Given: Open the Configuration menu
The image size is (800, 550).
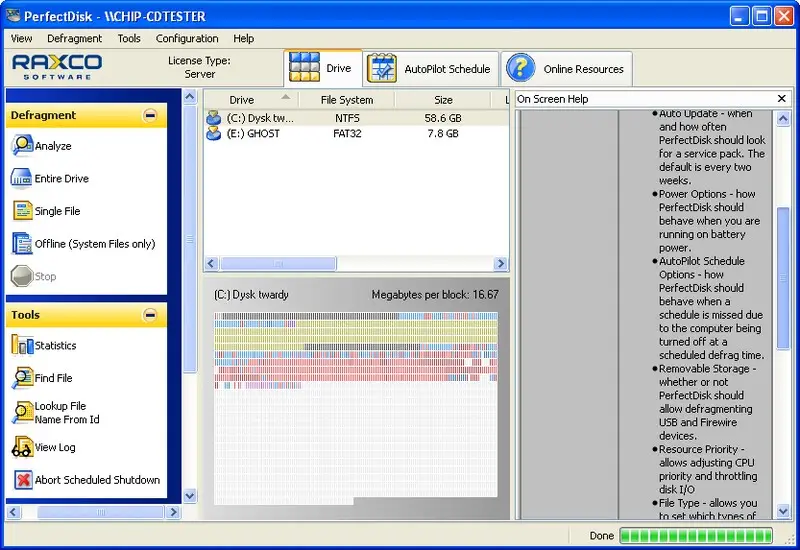Looking at the screenshot, I should click(x=187, y=38).
